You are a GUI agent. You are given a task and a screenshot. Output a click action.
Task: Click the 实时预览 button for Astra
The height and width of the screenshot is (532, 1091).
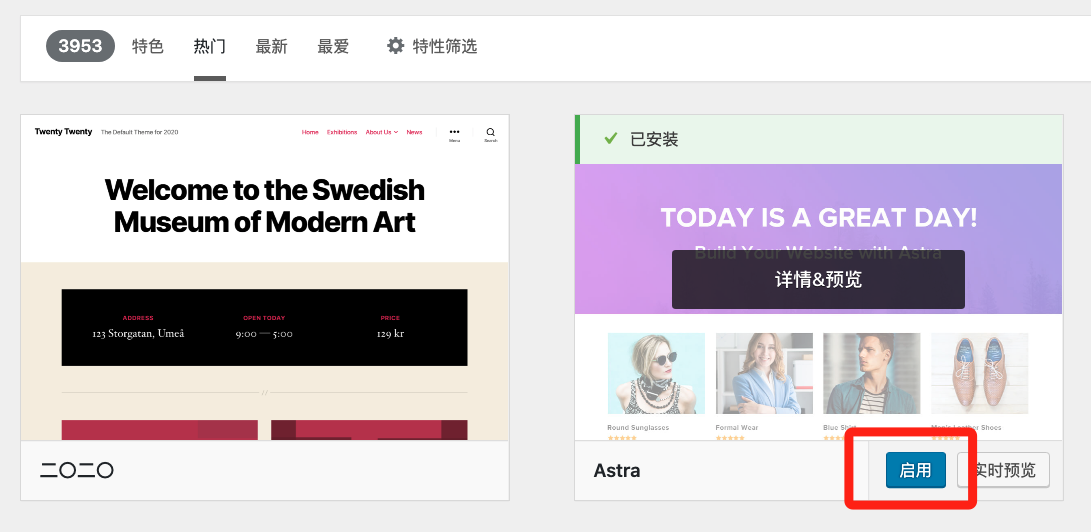point(1003,470)
